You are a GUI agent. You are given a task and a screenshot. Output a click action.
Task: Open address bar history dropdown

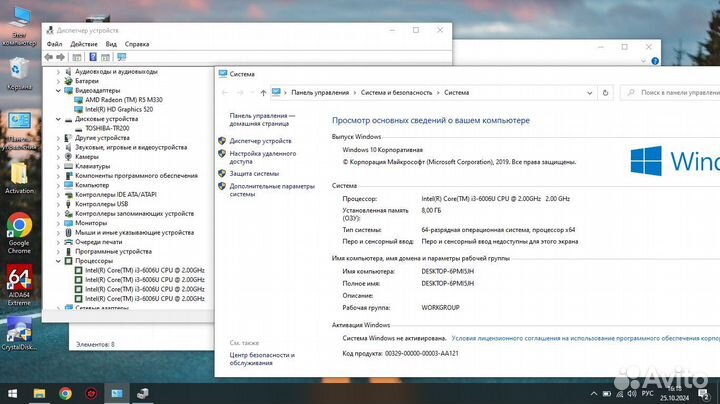click(590, 93)
